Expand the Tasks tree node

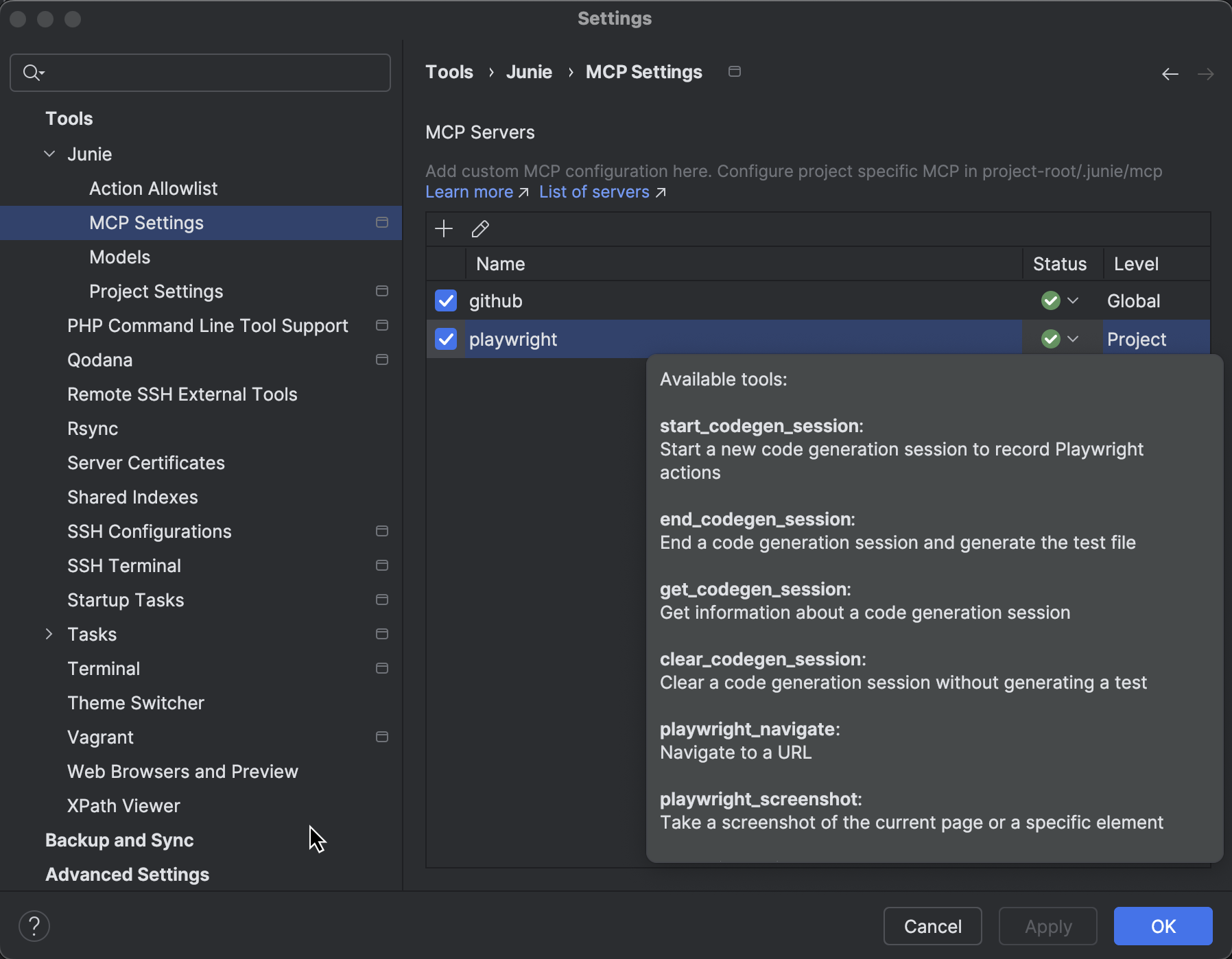49,634
